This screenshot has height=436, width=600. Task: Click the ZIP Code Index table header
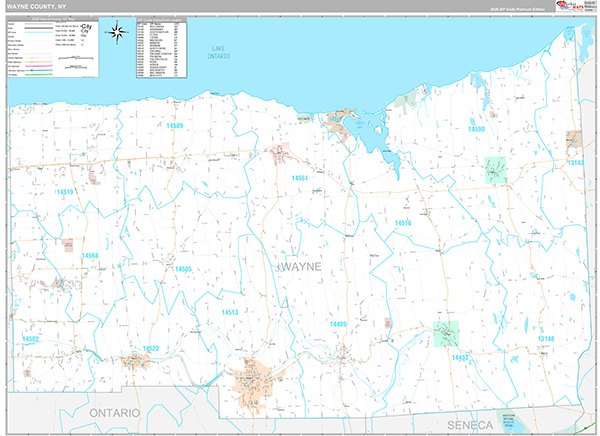click(161, 19)
